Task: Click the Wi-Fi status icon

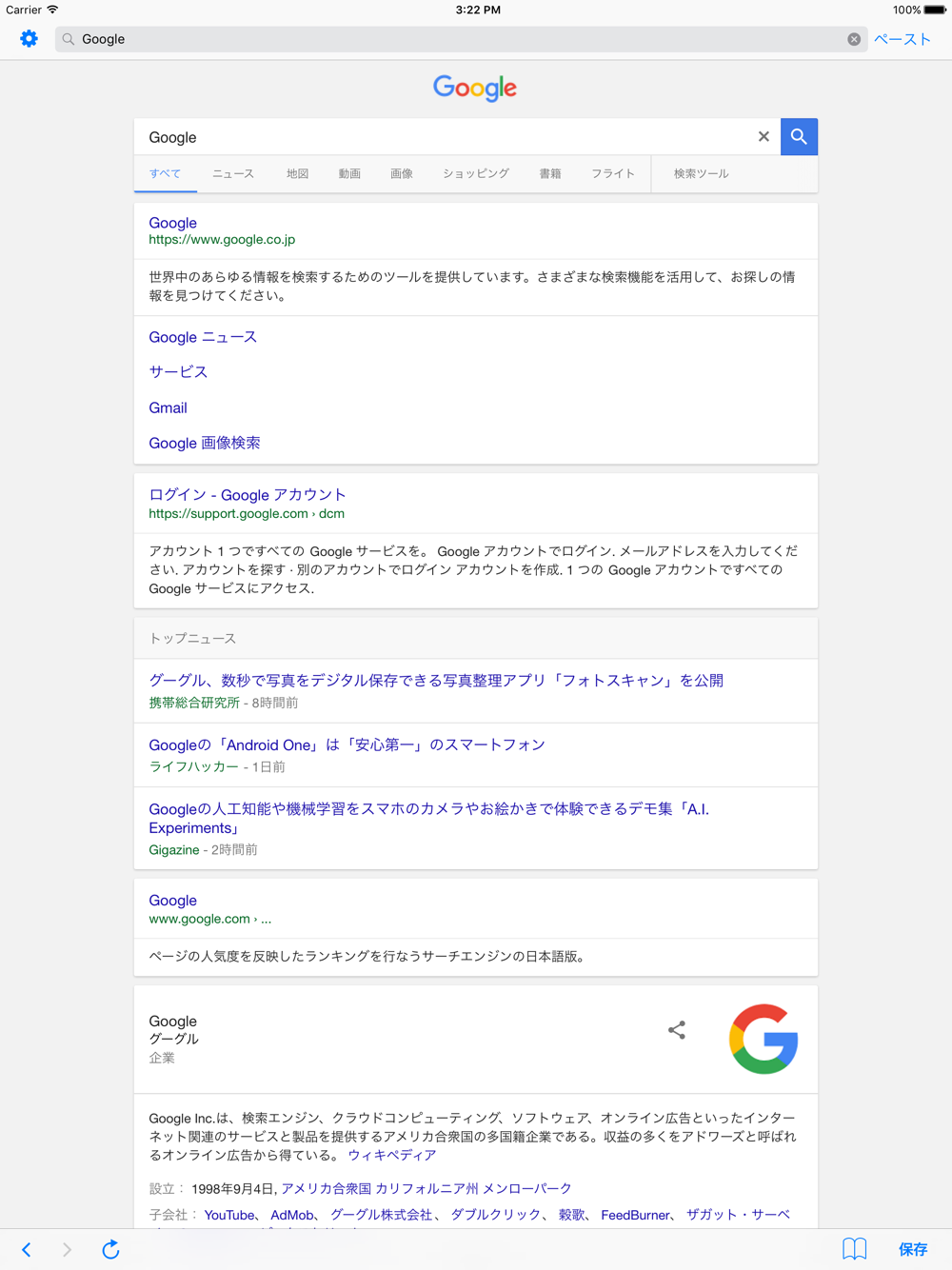Action: (52, 10)
